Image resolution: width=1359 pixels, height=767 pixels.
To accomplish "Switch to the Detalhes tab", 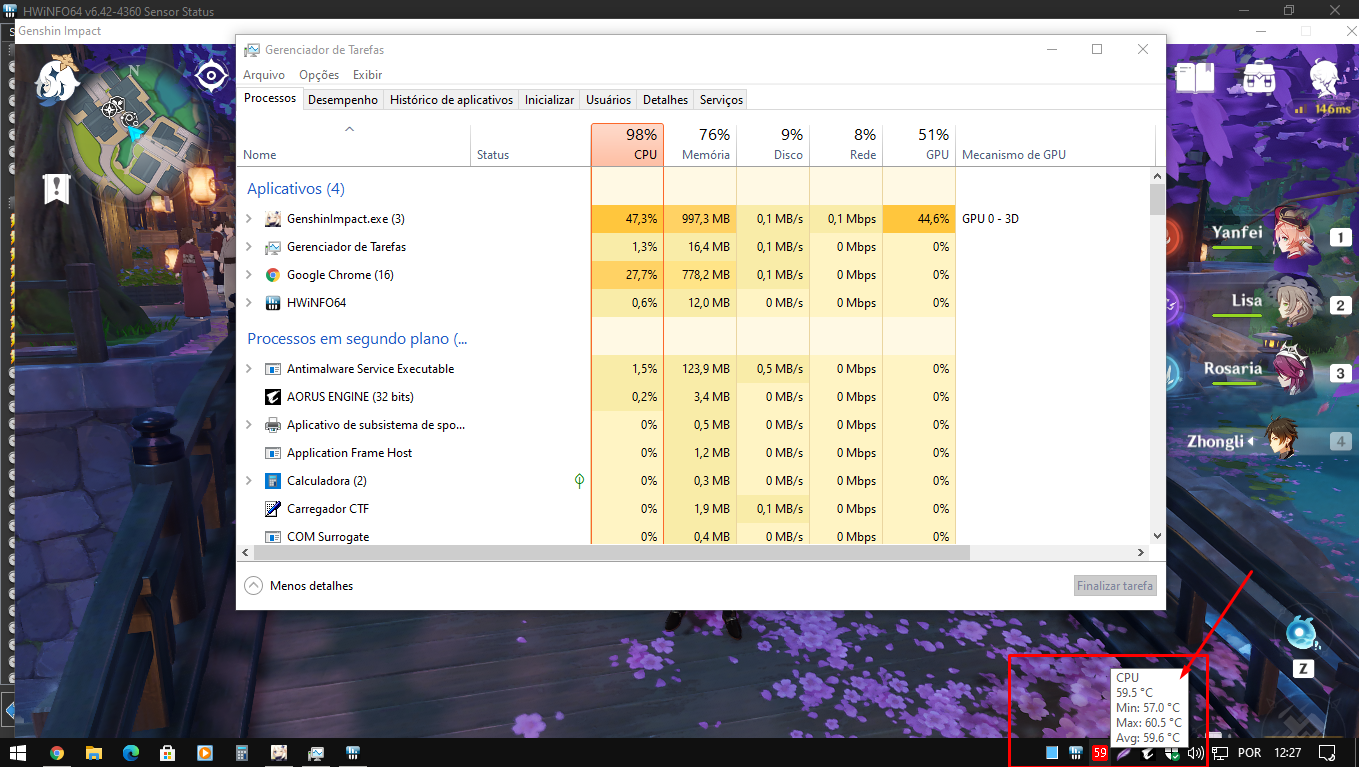I will click(x=665, y=100).
